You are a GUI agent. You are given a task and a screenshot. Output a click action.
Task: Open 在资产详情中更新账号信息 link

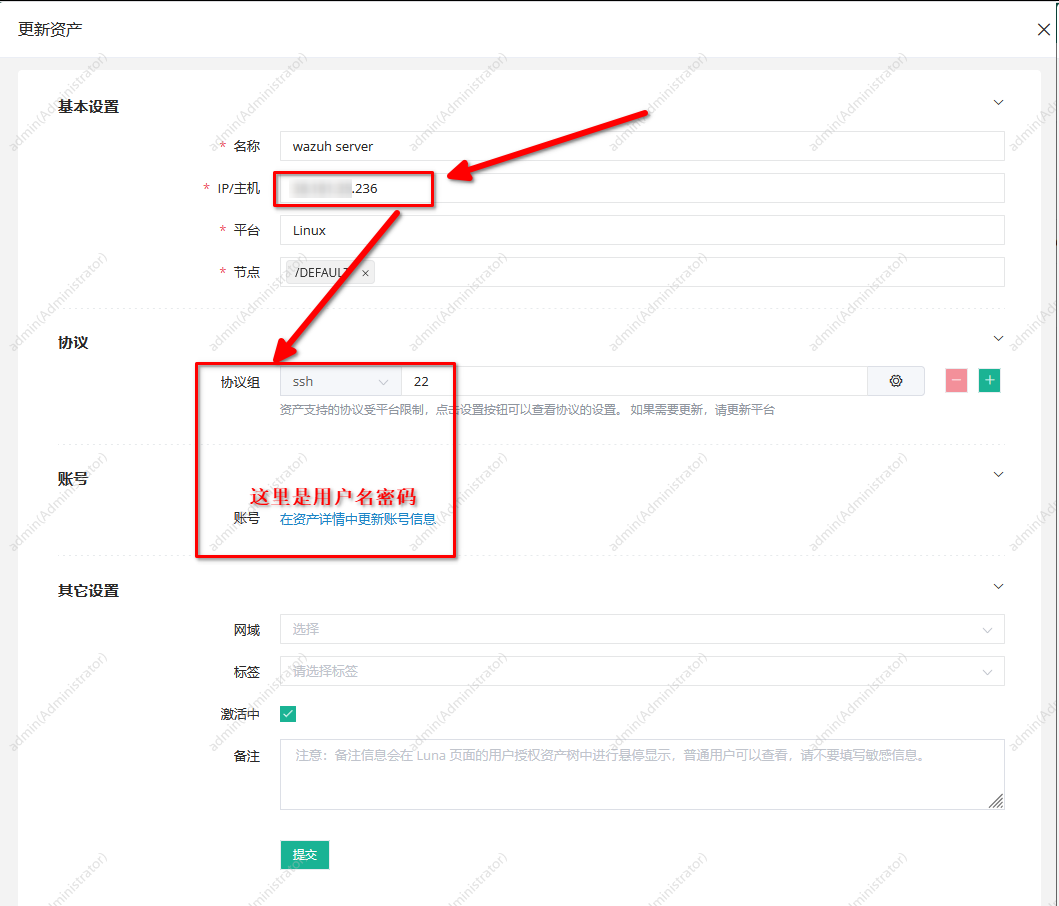click(357, 519)
